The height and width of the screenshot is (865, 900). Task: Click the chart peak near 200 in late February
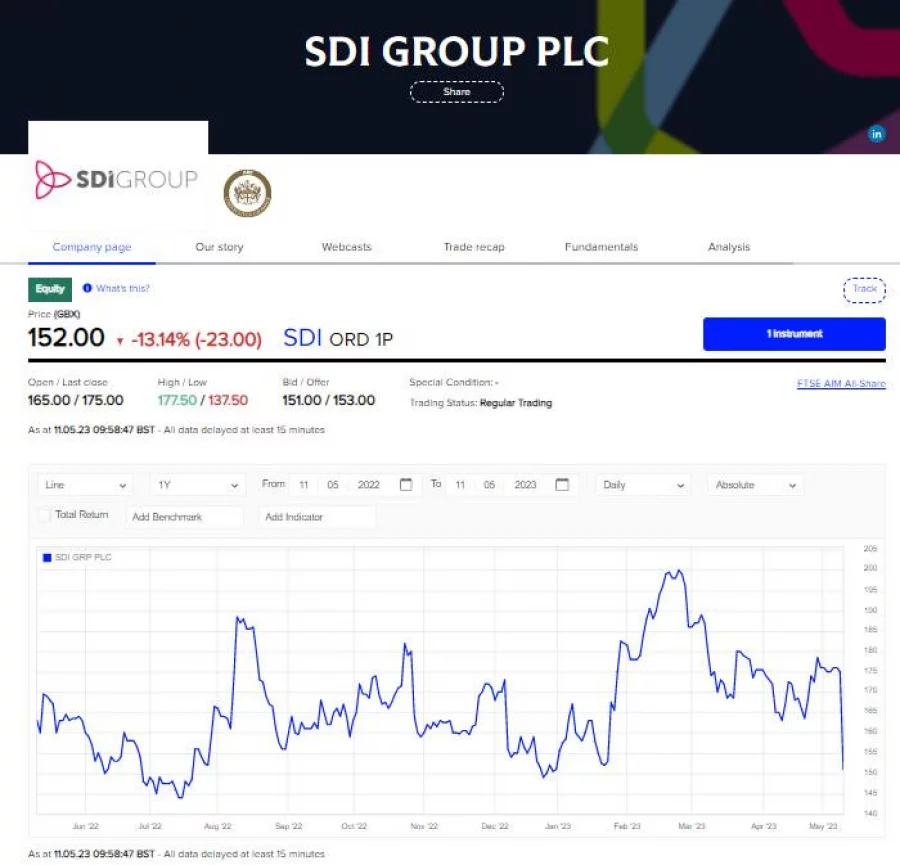(x=679, y=571)
